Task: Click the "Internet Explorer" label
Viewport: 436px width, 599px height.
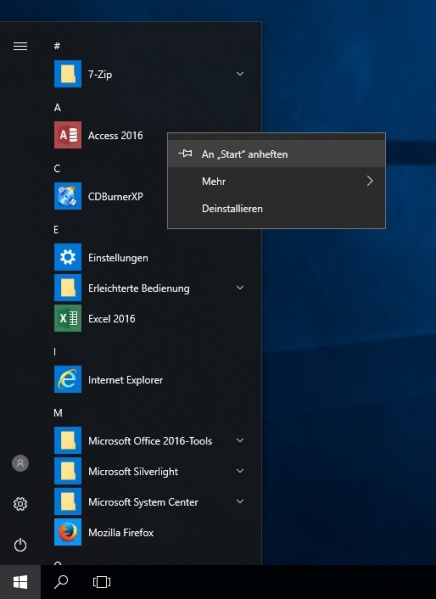Action: tap(125, 380)
